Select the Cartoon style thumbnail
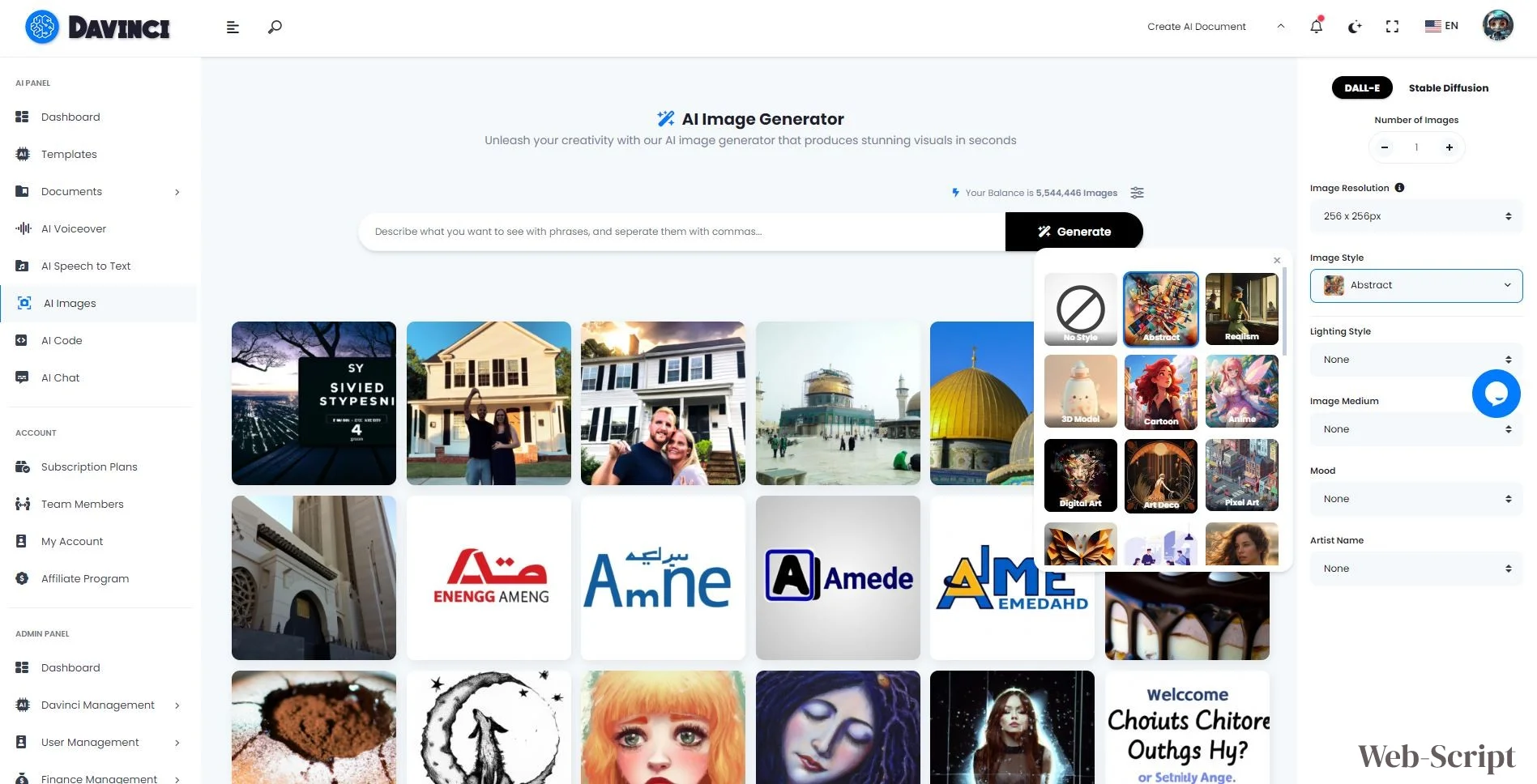Image resolution: width=1537 pixels, height=784 pixels. click(1161, 391)
